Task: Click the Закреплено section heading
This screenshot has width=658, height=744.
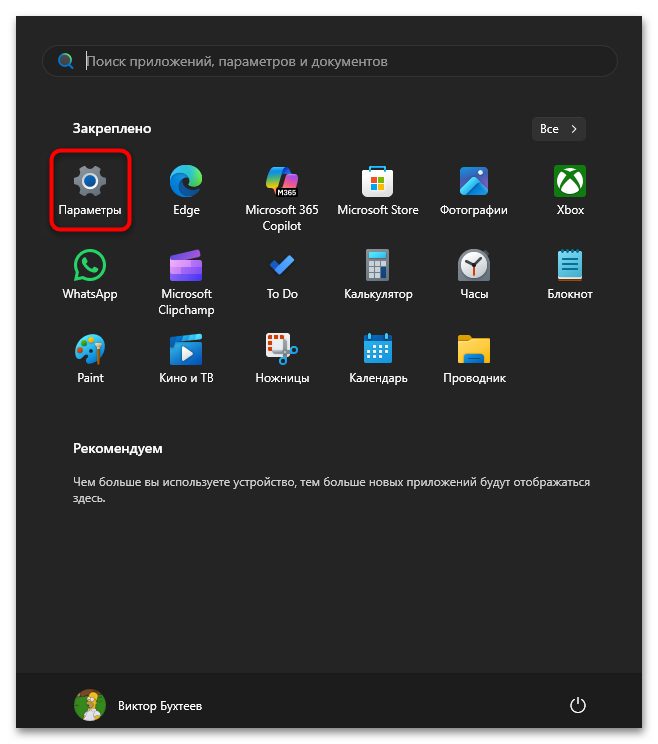Action: coord(112,129)
